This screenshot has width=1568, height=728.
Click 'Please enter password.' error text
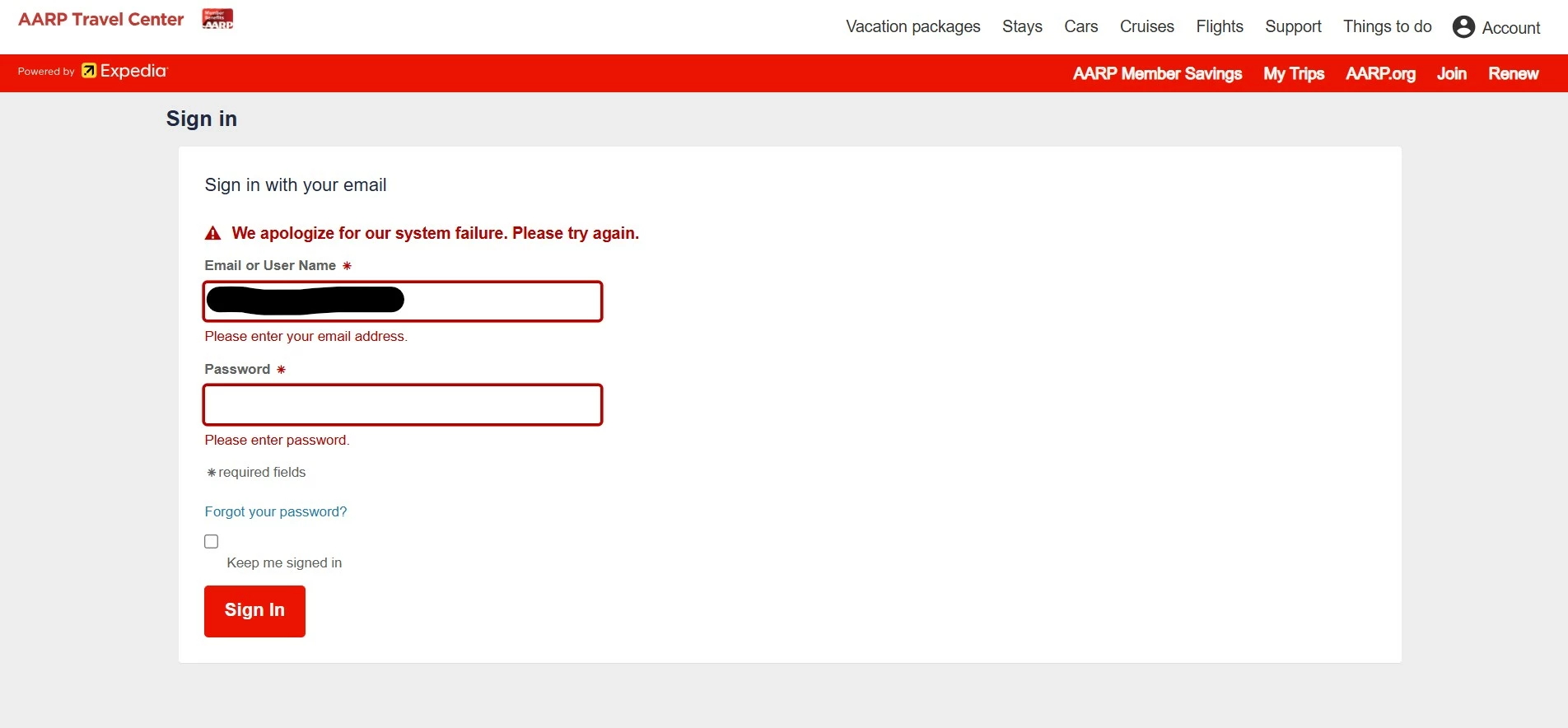coord(278,440)
